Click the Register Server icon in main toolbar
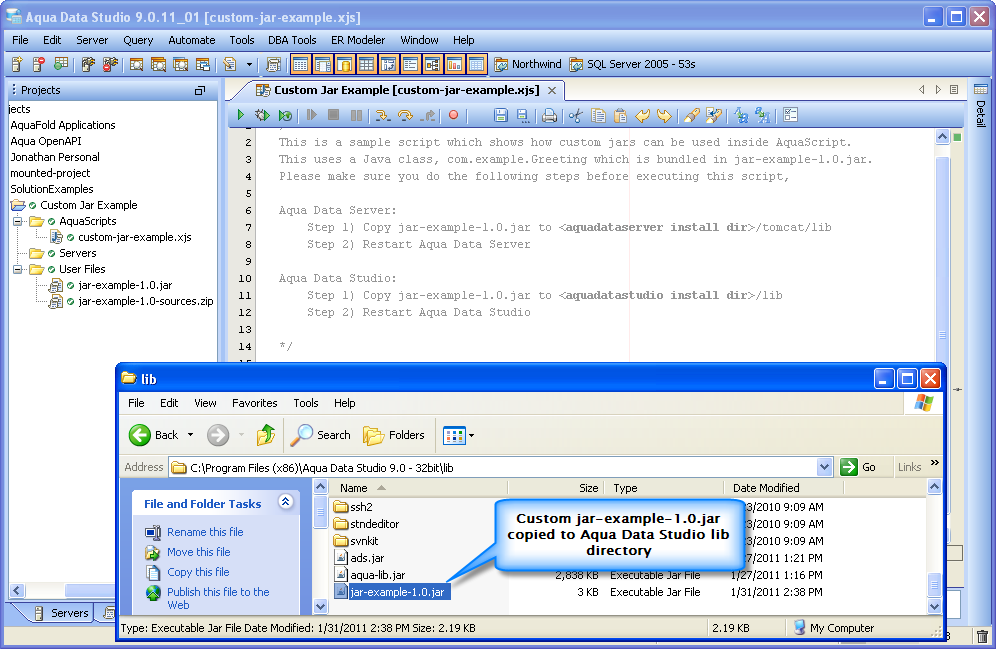 pyautogui.click(x=17, y=64)
